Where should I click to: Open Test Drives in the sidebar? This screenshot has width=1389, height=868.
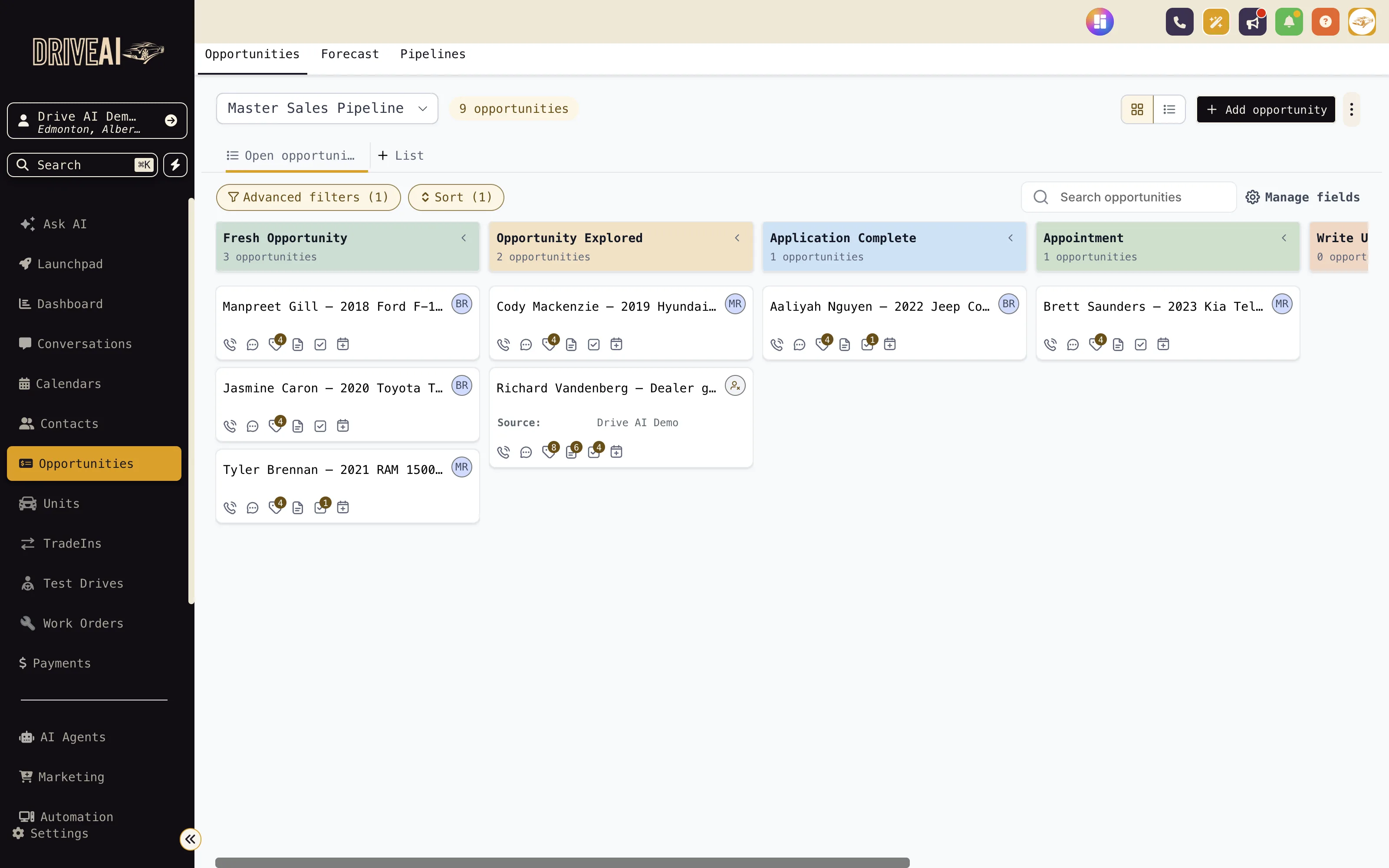94,583
